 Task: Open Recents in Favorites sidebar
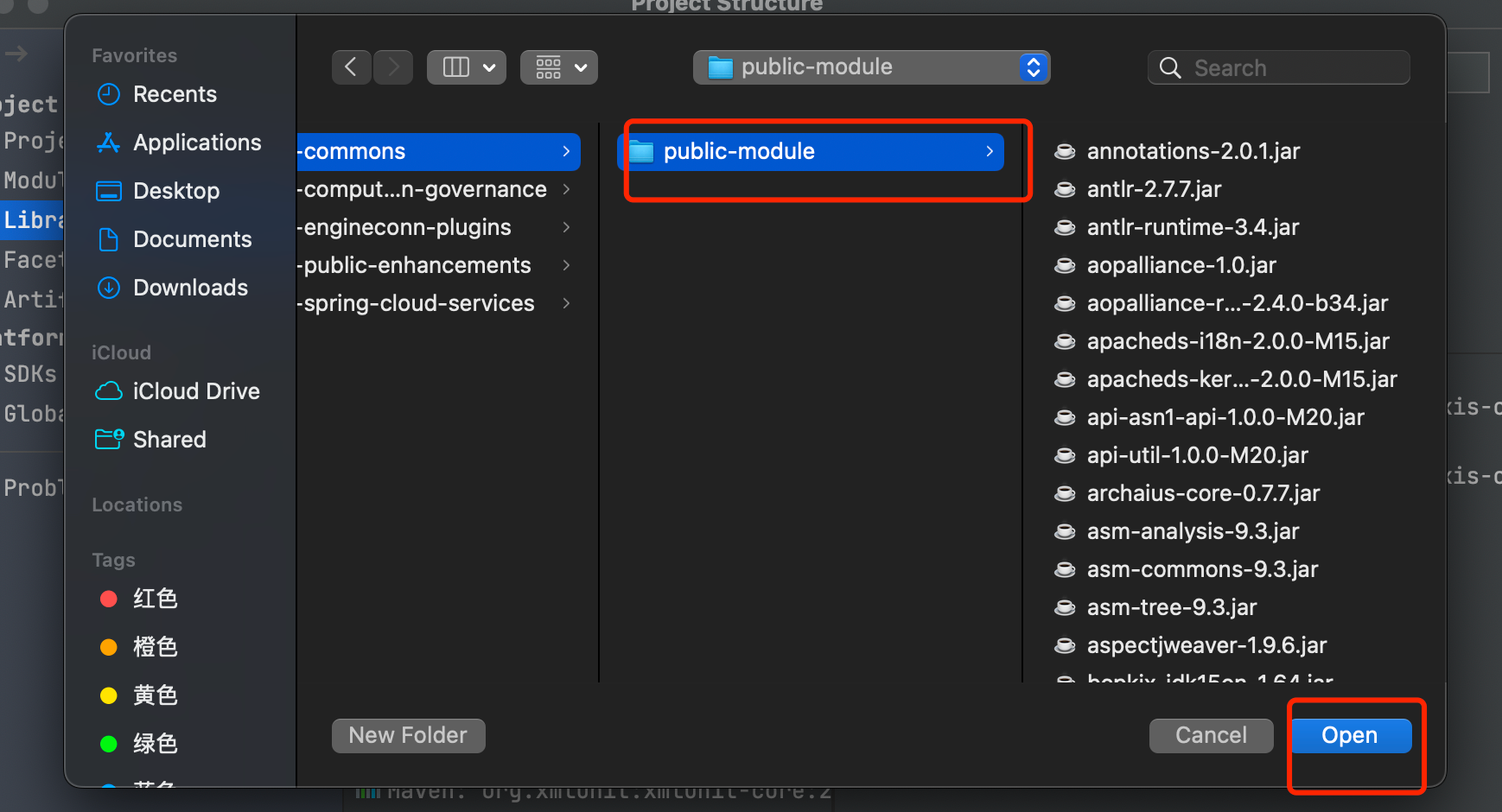click(x=175, y=94)
